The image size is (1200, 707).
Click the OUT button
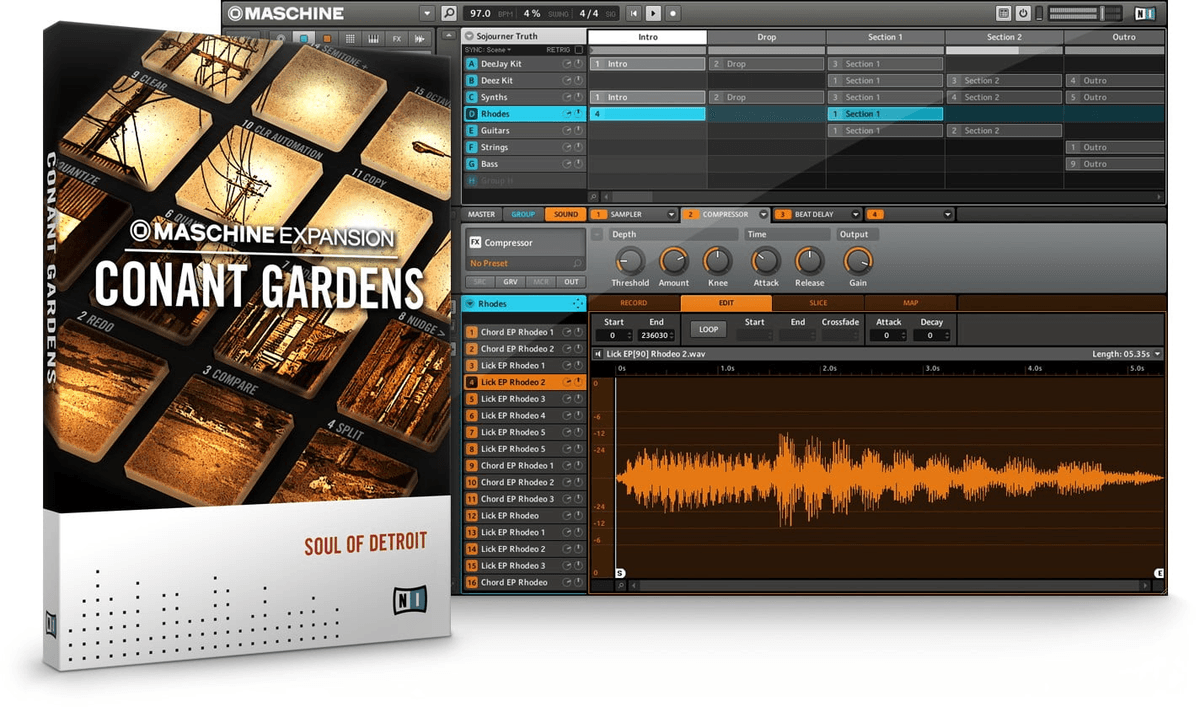tap(571, 282)
